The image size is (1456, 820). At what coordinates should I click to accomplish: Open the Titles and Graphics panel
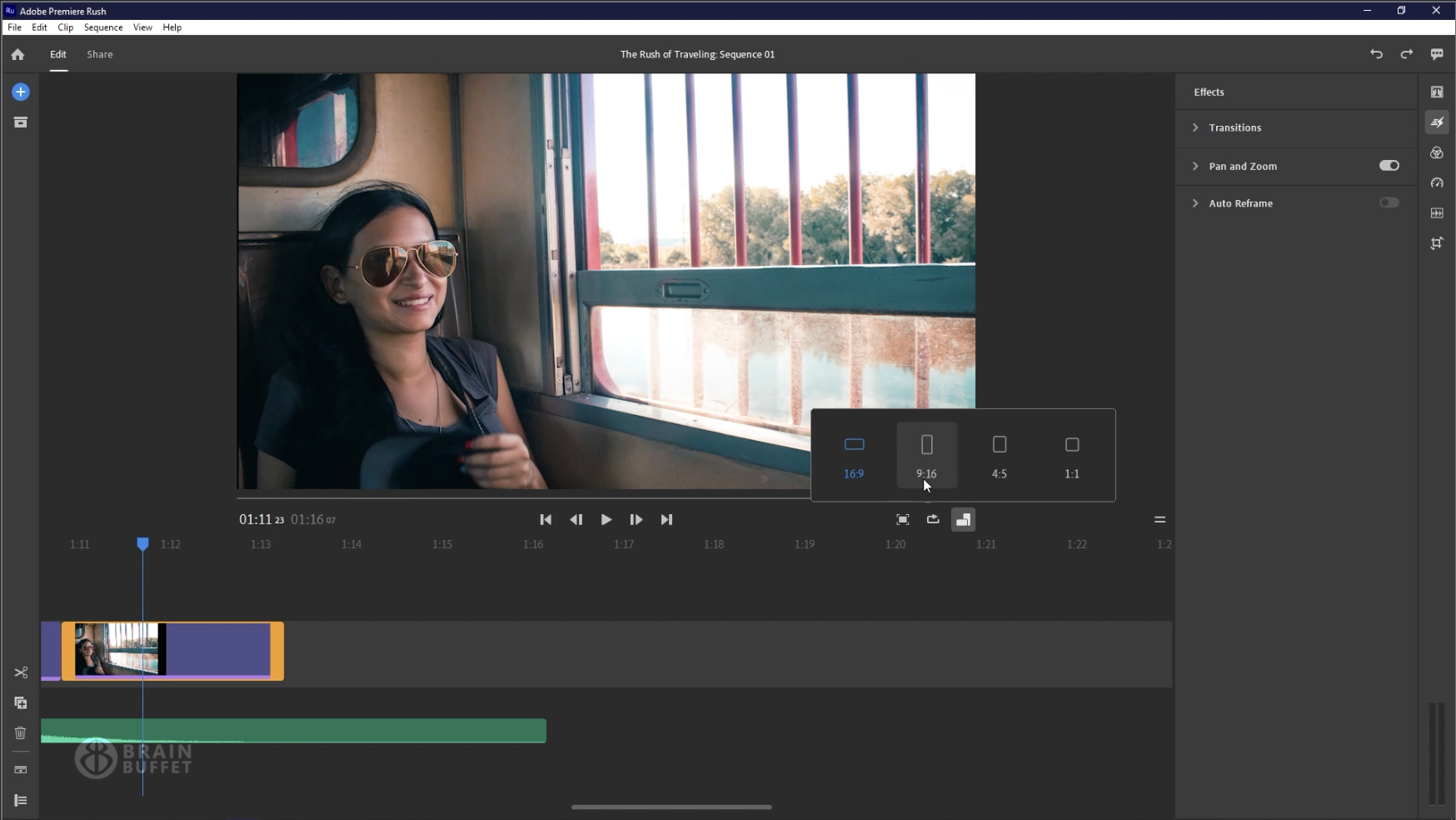(x=1437, y=92)
